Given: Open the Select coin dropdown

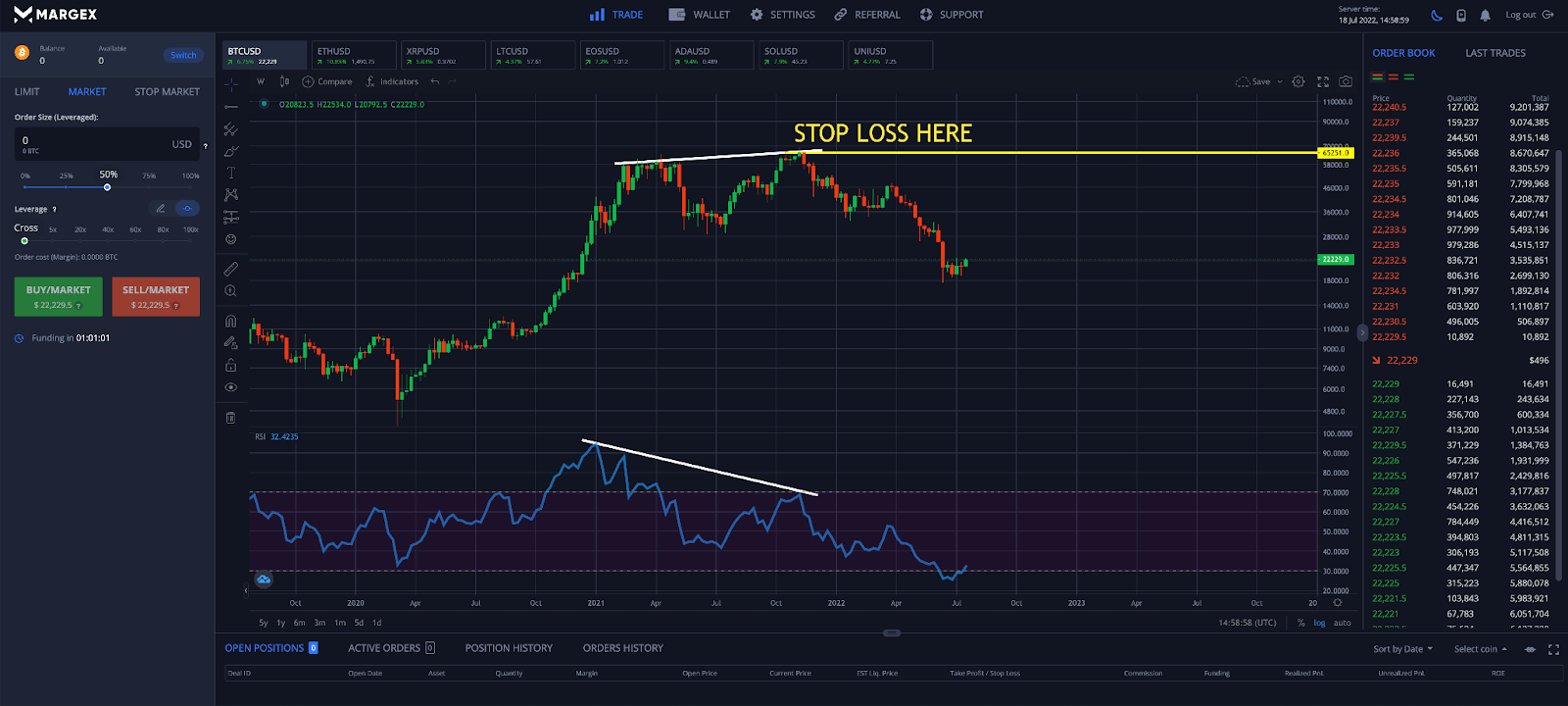Looking at the screenshot, I should [1480, 649].
